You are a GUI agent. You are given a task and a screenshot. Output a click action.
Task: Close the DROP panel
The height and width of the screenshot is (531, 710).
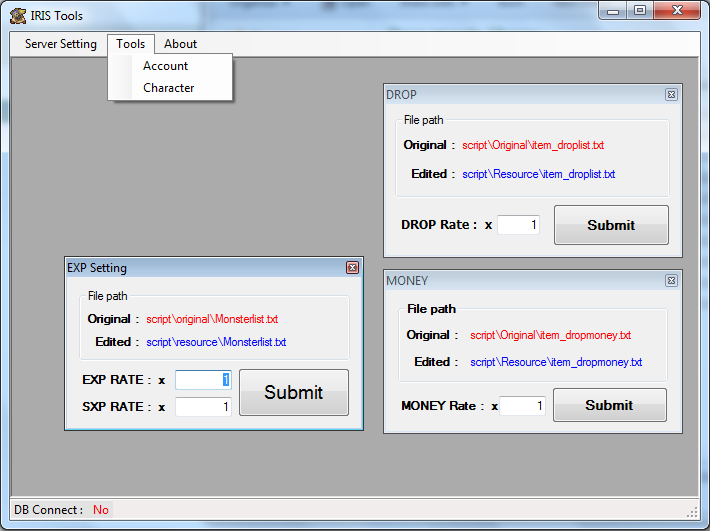point(671,94)
